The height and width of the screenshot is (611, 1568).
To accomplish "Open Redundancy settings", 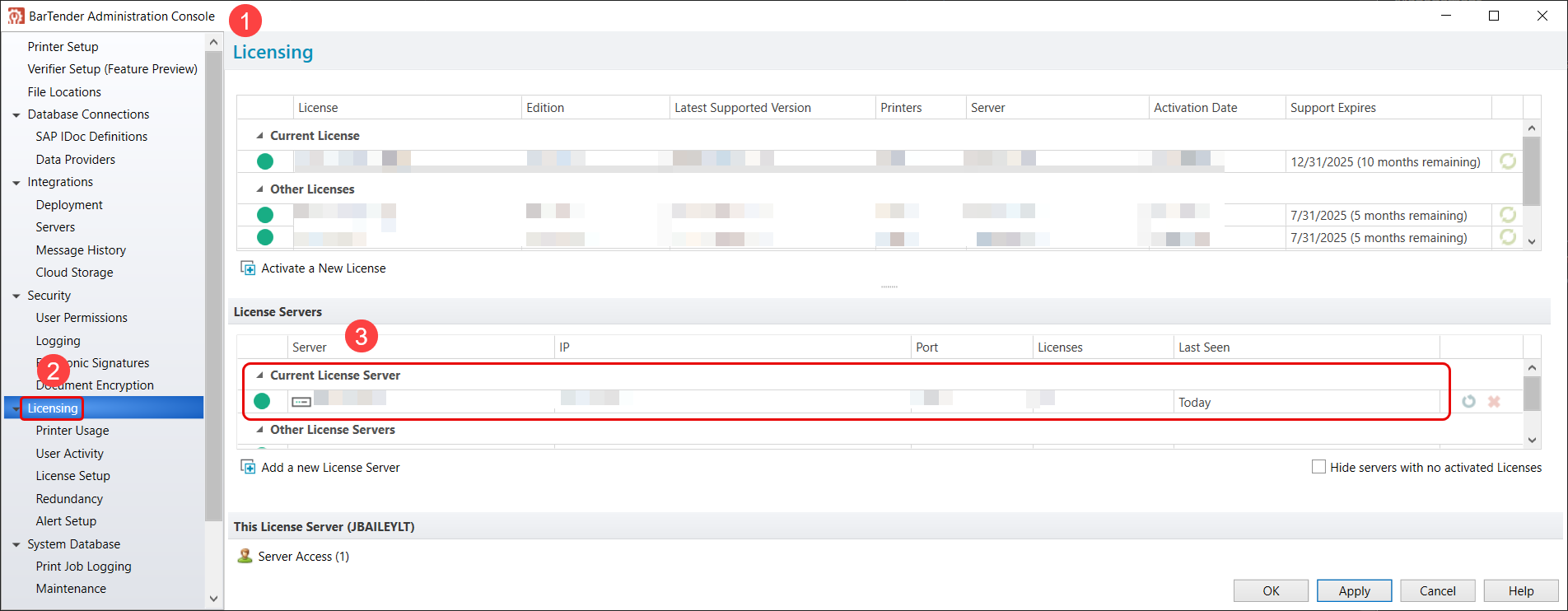I will (x=69, y=499).
